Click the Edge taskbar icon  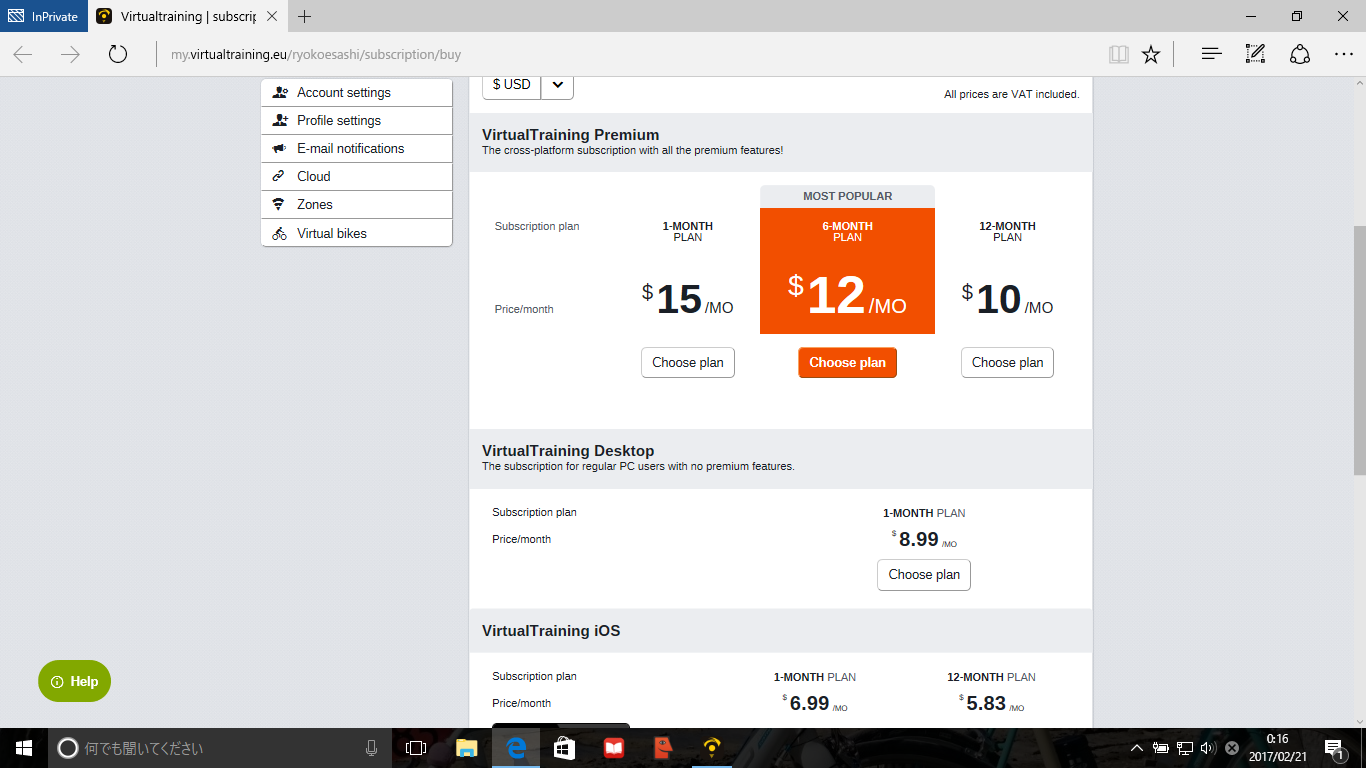(x=516, y=747)
